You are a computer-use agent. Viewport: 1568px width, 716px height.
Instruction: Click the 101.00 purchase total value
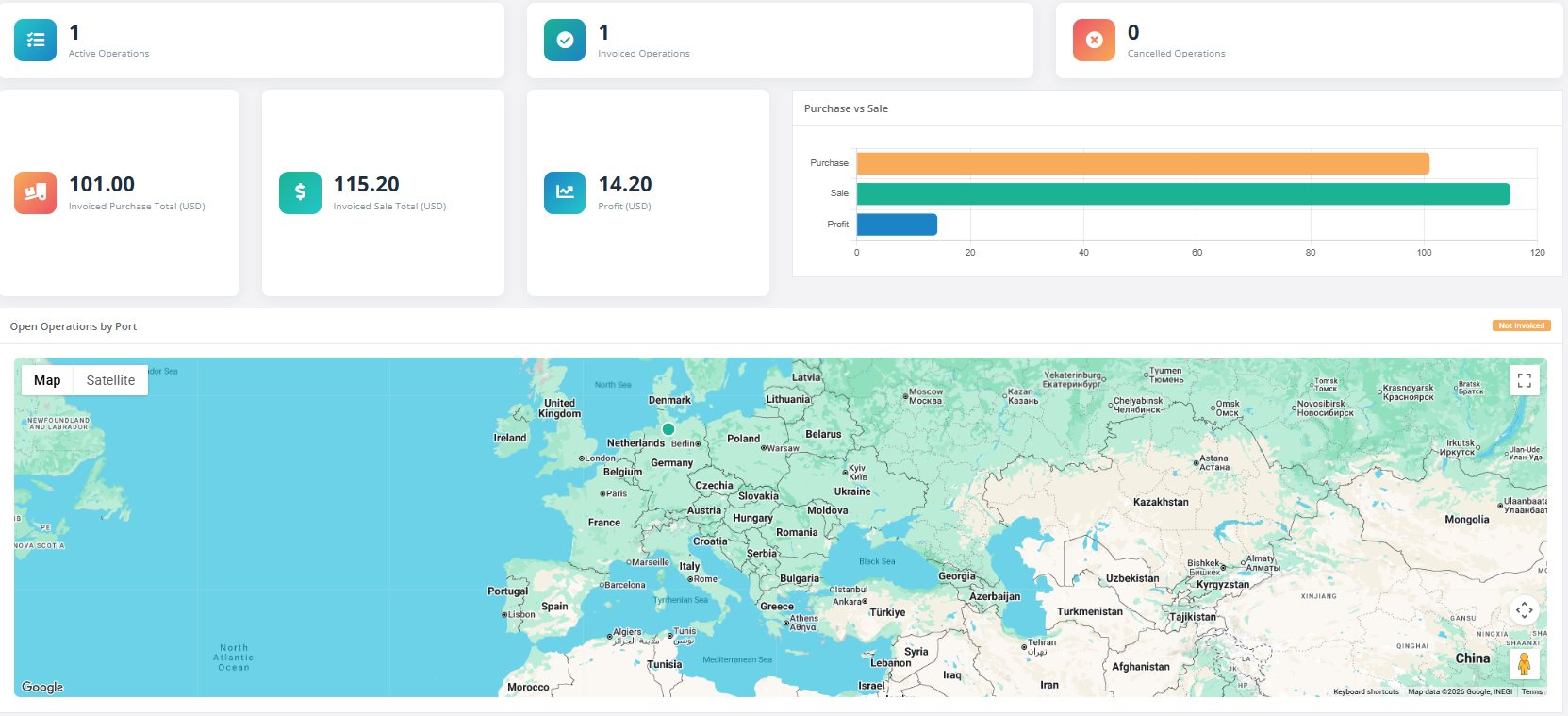click(x=102, y=184)
